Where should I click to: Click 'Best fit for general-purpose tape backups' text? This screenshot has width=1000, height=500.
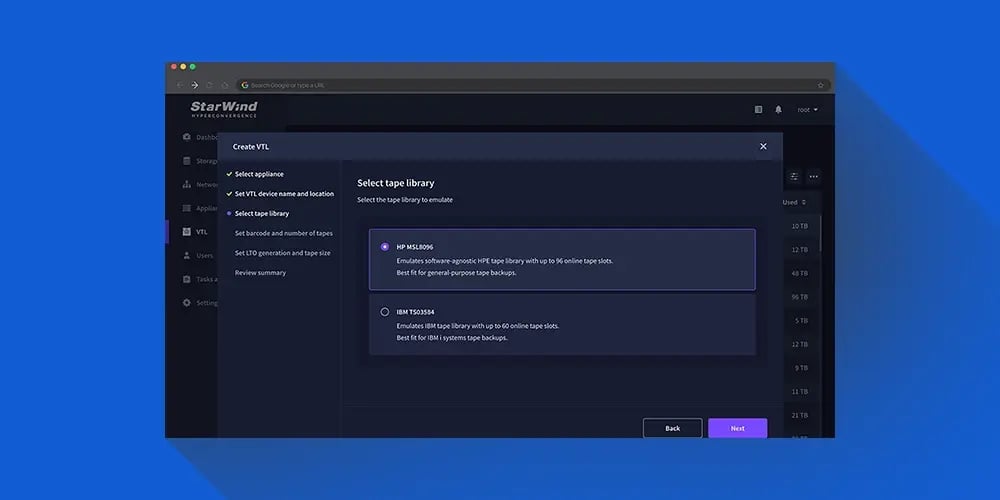tap(456, 273)
